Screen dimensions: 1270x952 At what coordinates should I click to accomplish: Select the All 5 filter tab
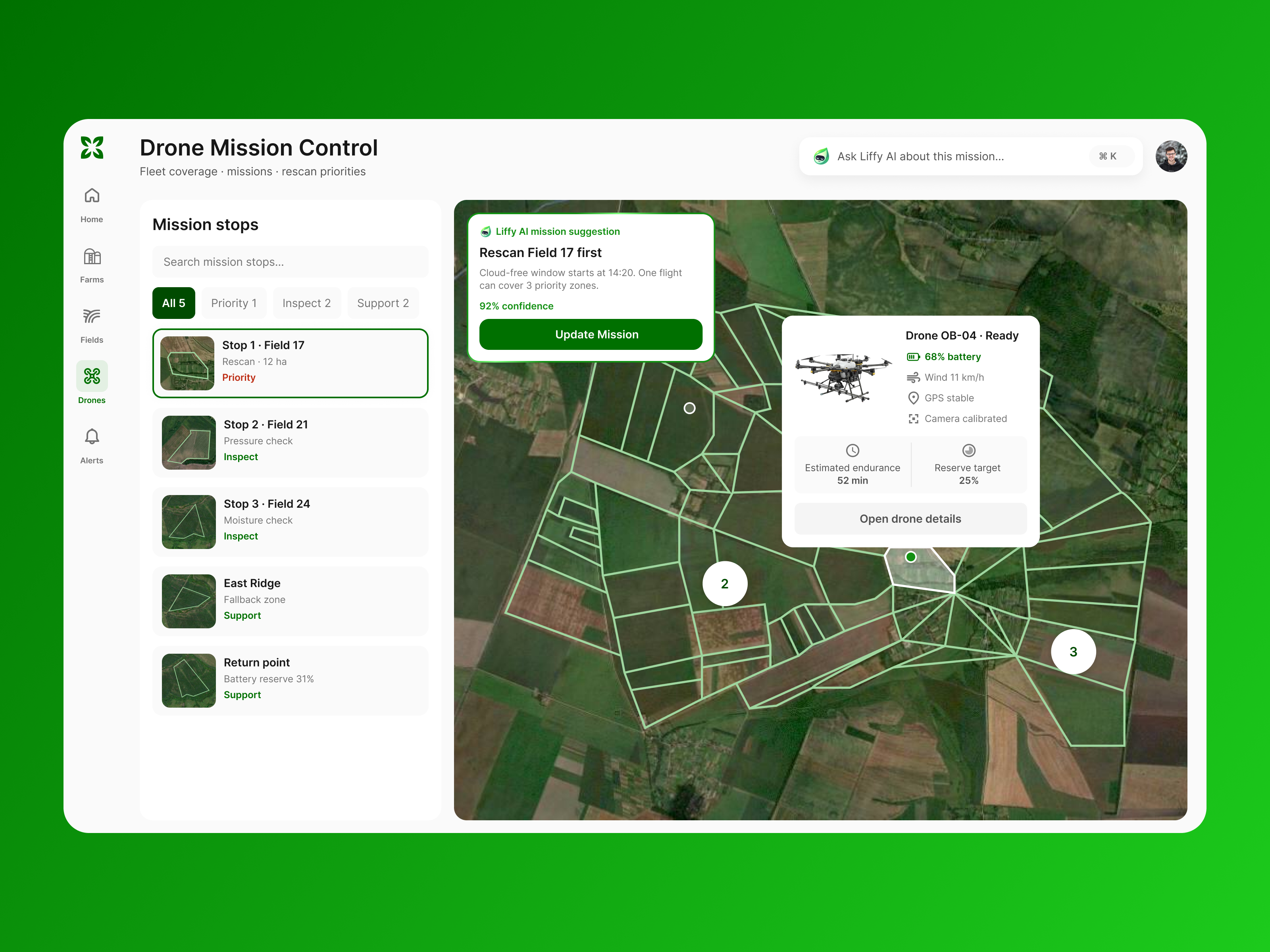point(173,303)
